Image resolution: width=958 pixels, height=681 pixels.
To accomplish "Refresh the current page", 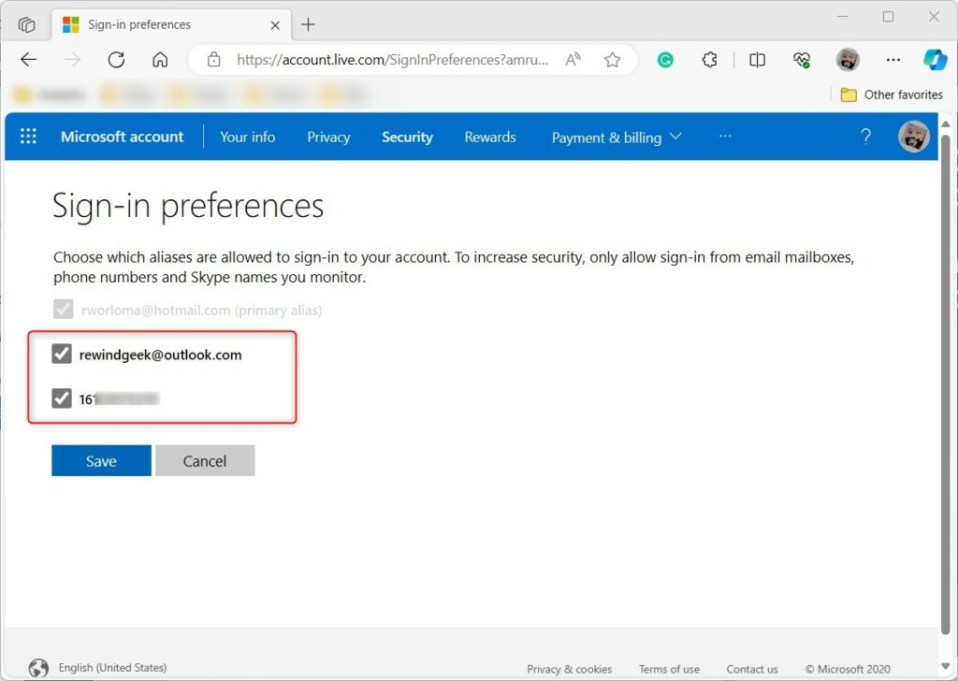I will click(x=116, y=59).
